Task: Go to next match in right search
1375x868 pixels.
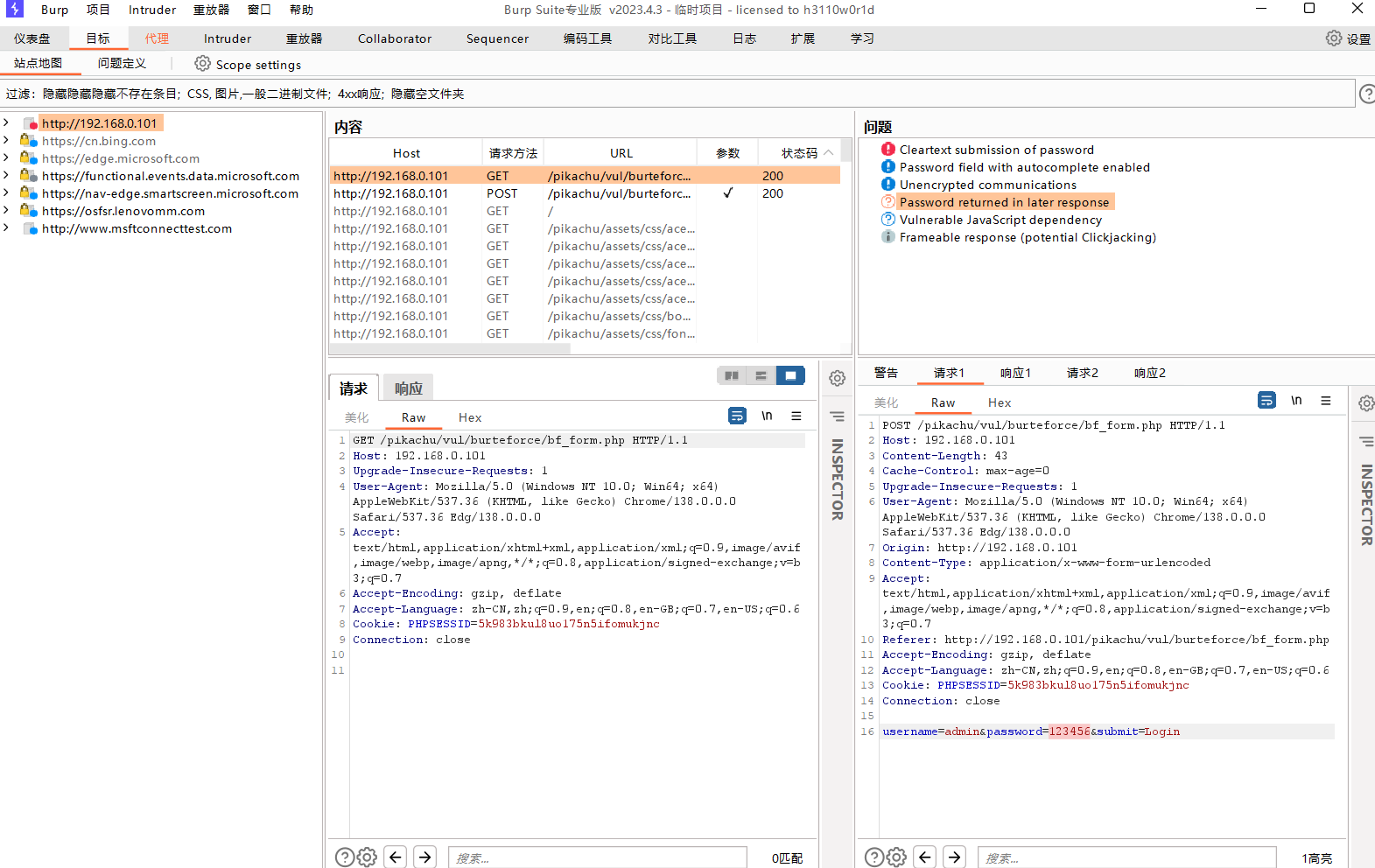Action: coord(955,857)
